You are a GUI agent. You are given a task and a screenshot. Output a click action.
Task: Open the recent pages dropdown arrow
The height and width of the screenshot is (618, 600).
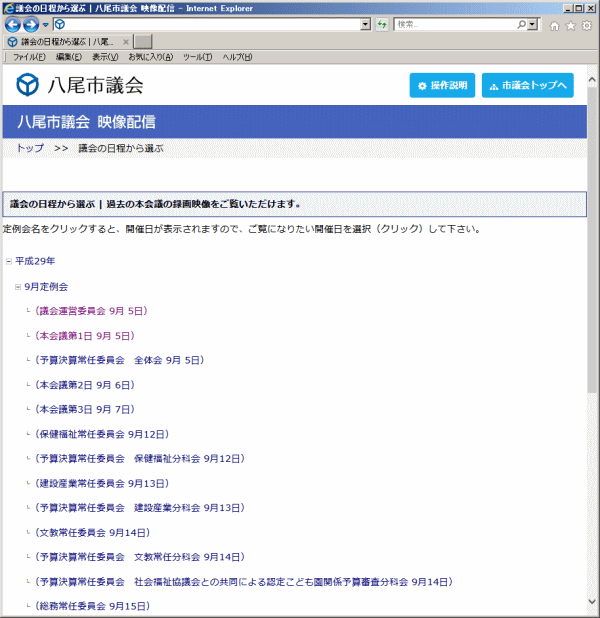45,25
